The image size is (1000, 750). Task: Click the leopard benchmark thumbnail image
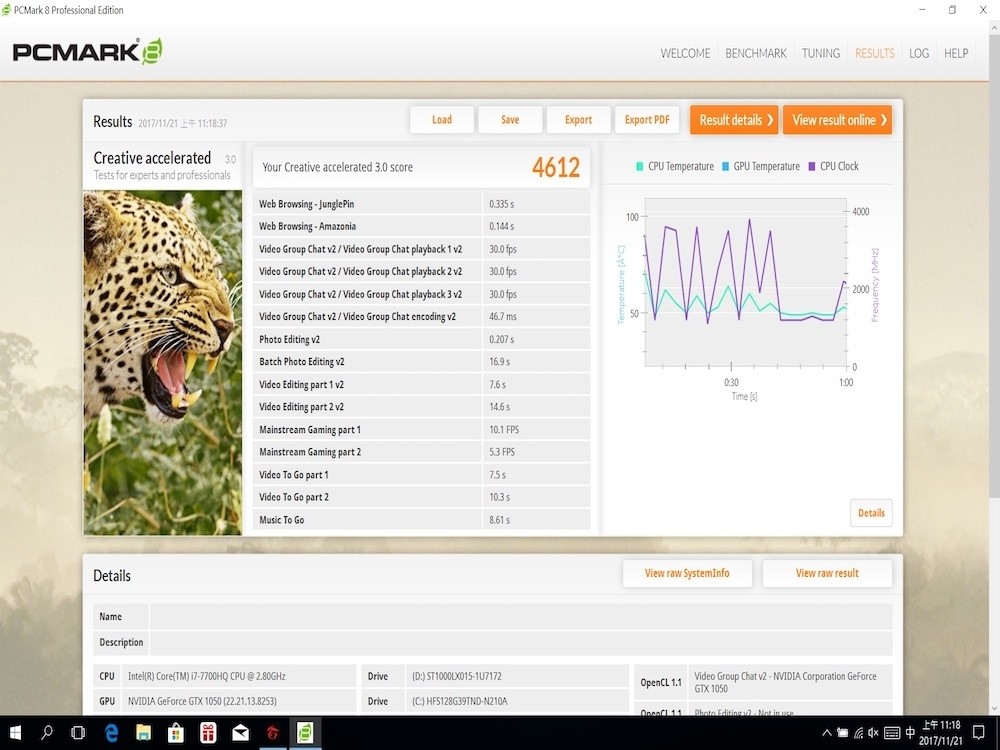click(x=162, y=362)
